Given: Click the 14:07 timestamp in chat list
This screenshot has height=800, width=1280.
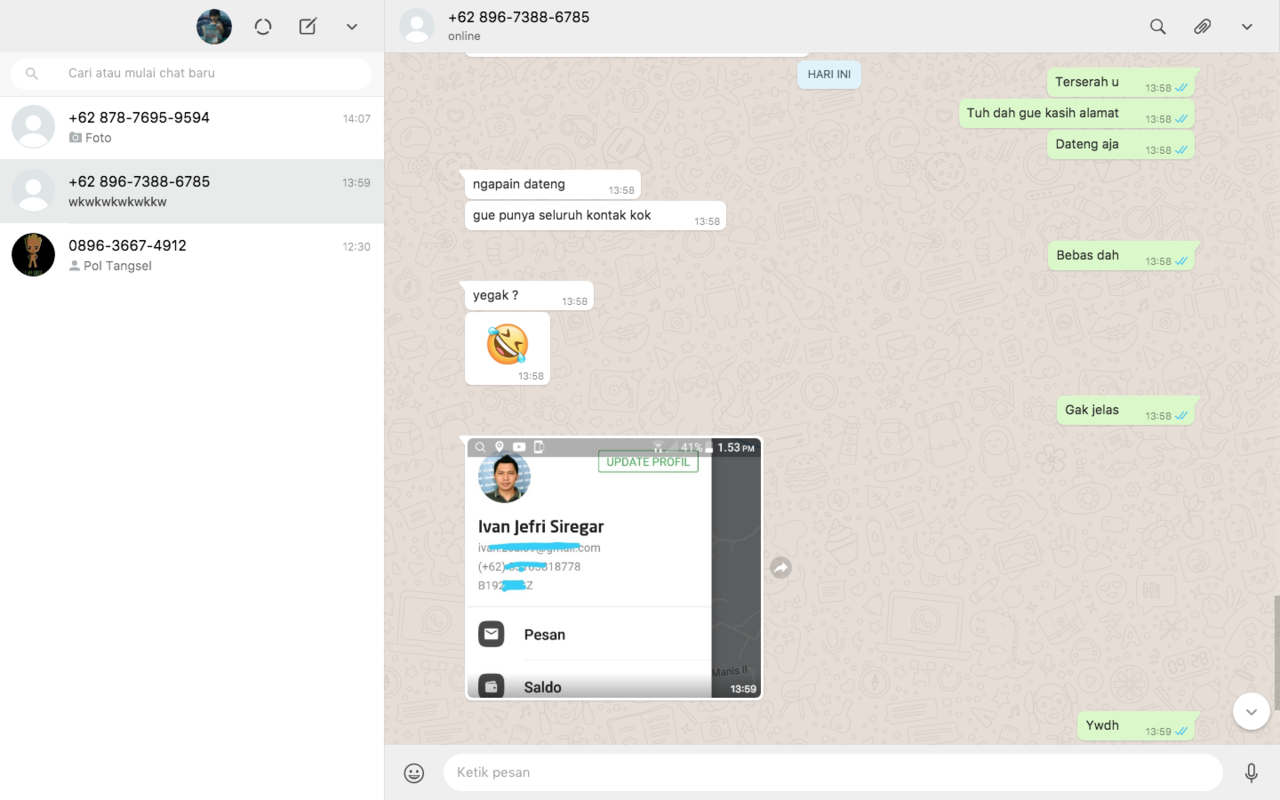Looking at the screenshot, I should click(357, 119).
